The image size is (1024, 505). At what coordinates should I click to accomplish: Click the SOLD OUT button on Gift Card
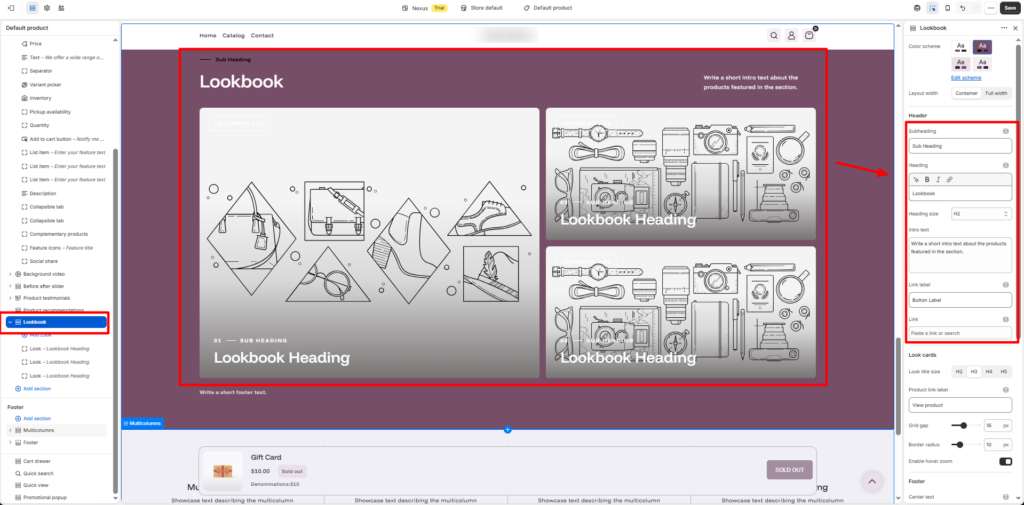click(x=790, y=470)
